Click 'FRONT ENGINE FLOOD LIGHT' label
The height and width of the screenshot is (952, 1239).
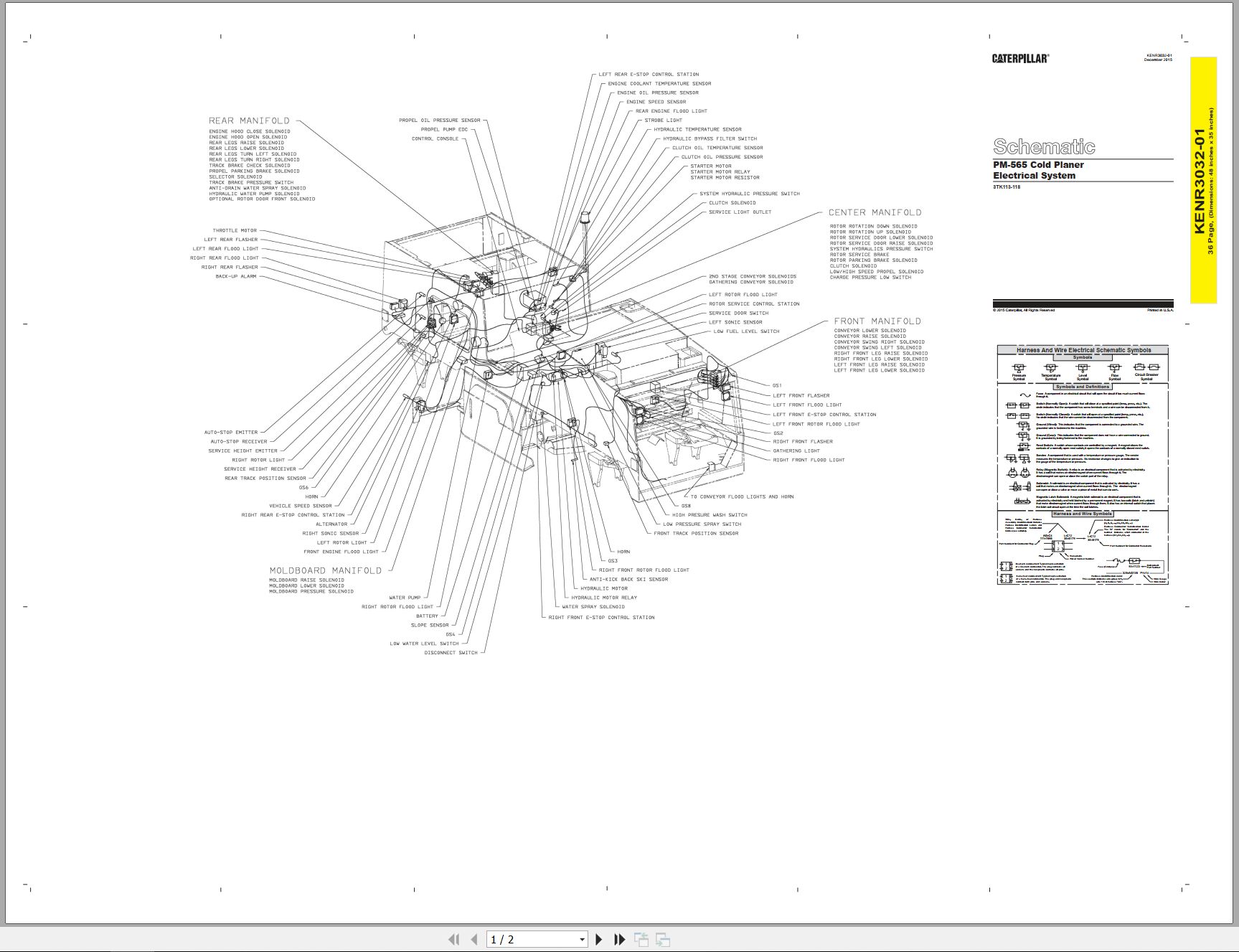click(x=341, y=552)
